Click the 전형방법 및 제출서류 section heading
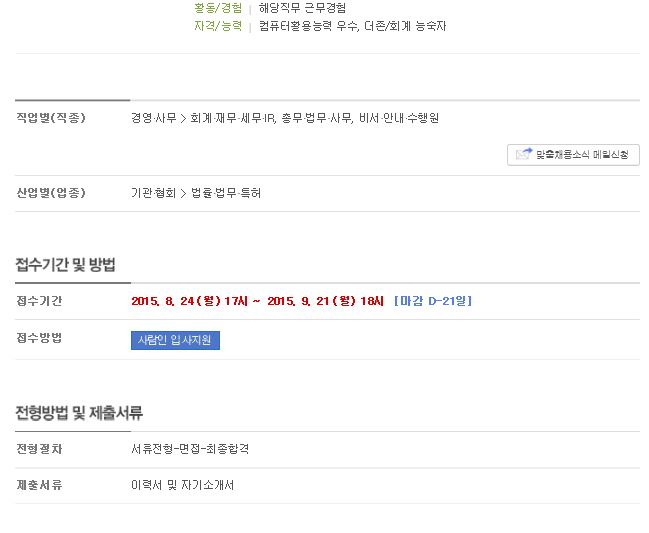This screenshot has height=533, width=649. click(x=79, y=413)
